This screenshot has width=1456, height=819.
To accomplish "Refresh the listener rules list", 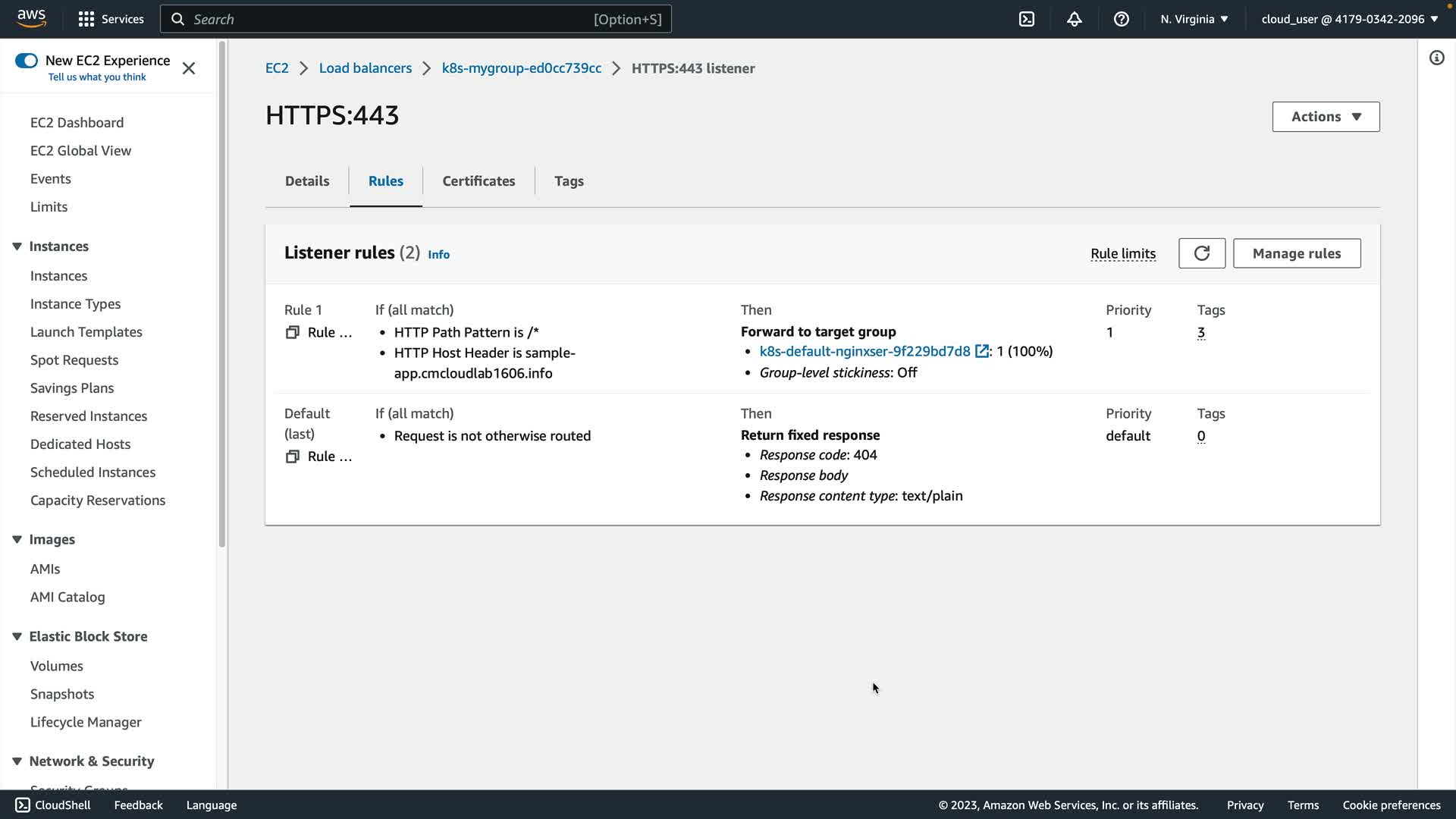I will pos(1201,253).
